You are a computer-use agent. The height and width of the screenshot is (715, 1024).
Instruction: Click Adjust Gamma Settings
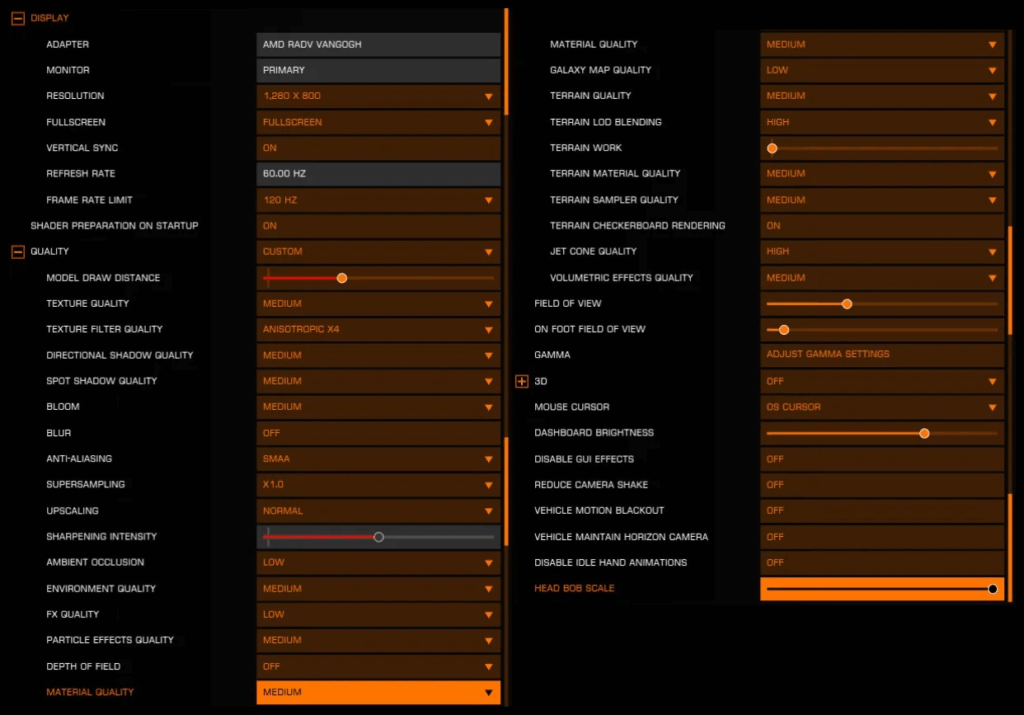pyautogui.click(x=881, y=355)
